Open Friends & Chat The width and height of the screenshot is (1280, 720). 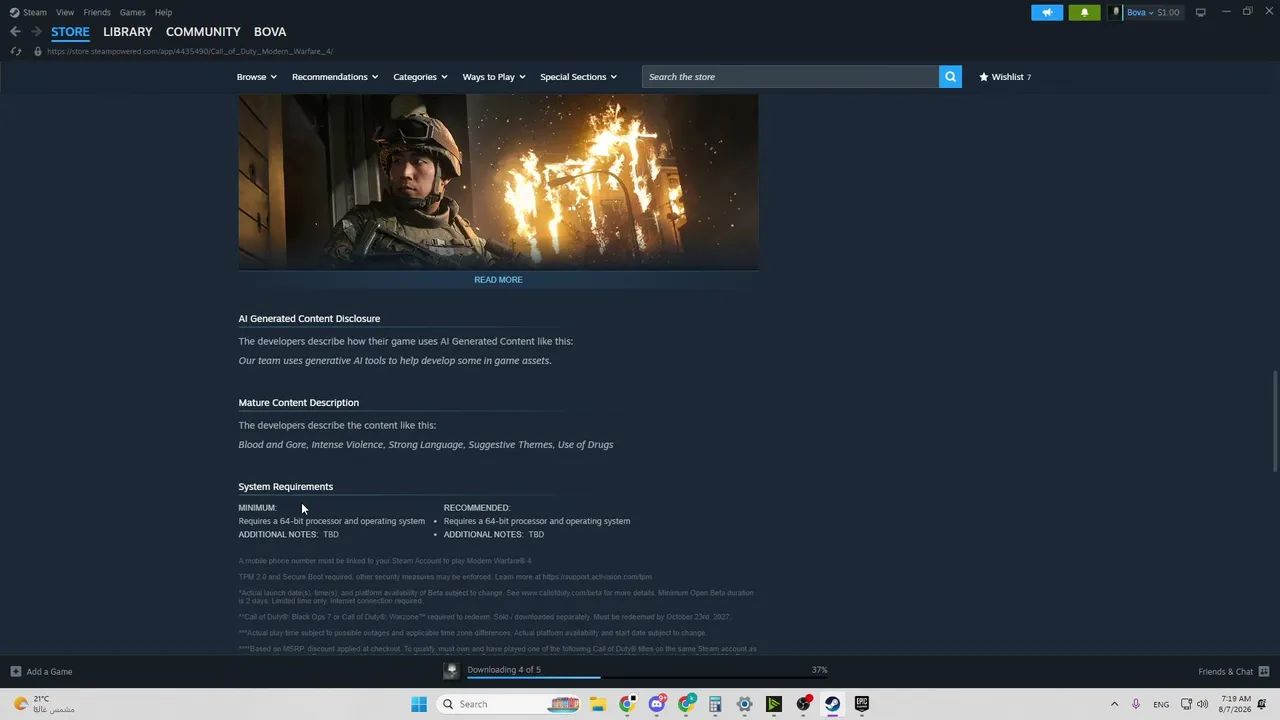click(1234, 671)
